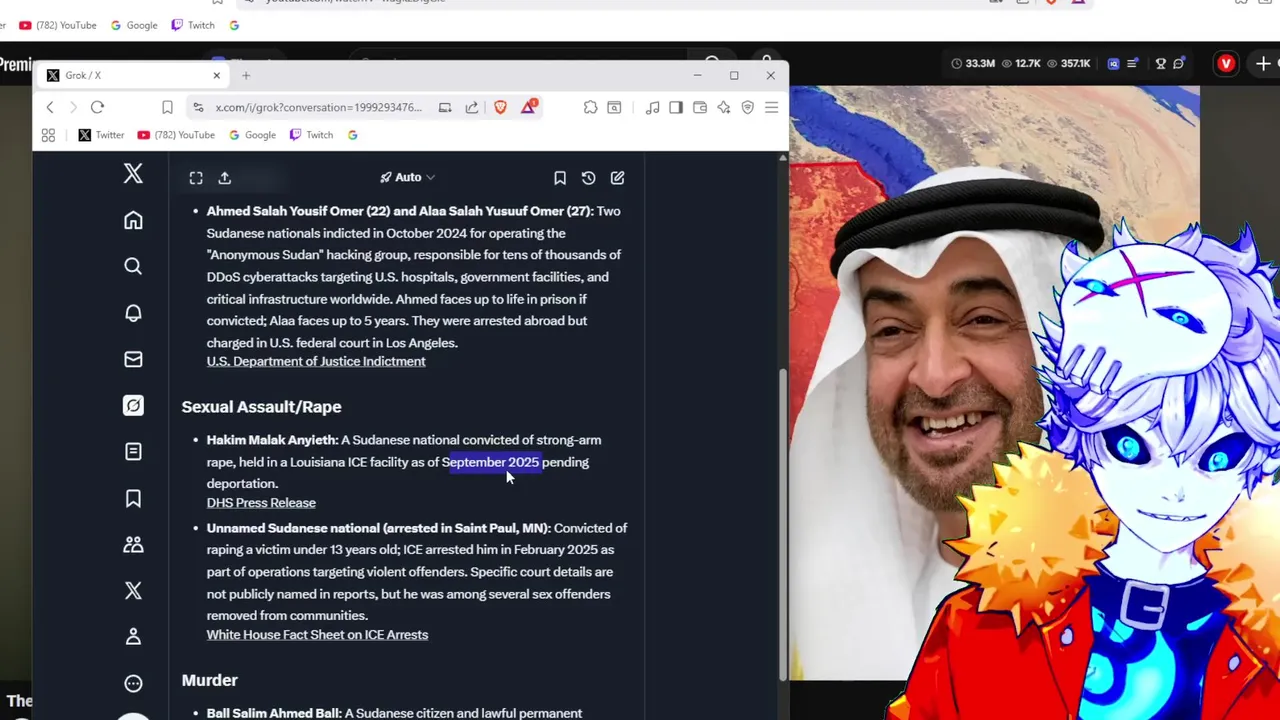This screenshot has height=720, width=1280.
Task: Open a new tab with plus button
Action: point(246,75)
